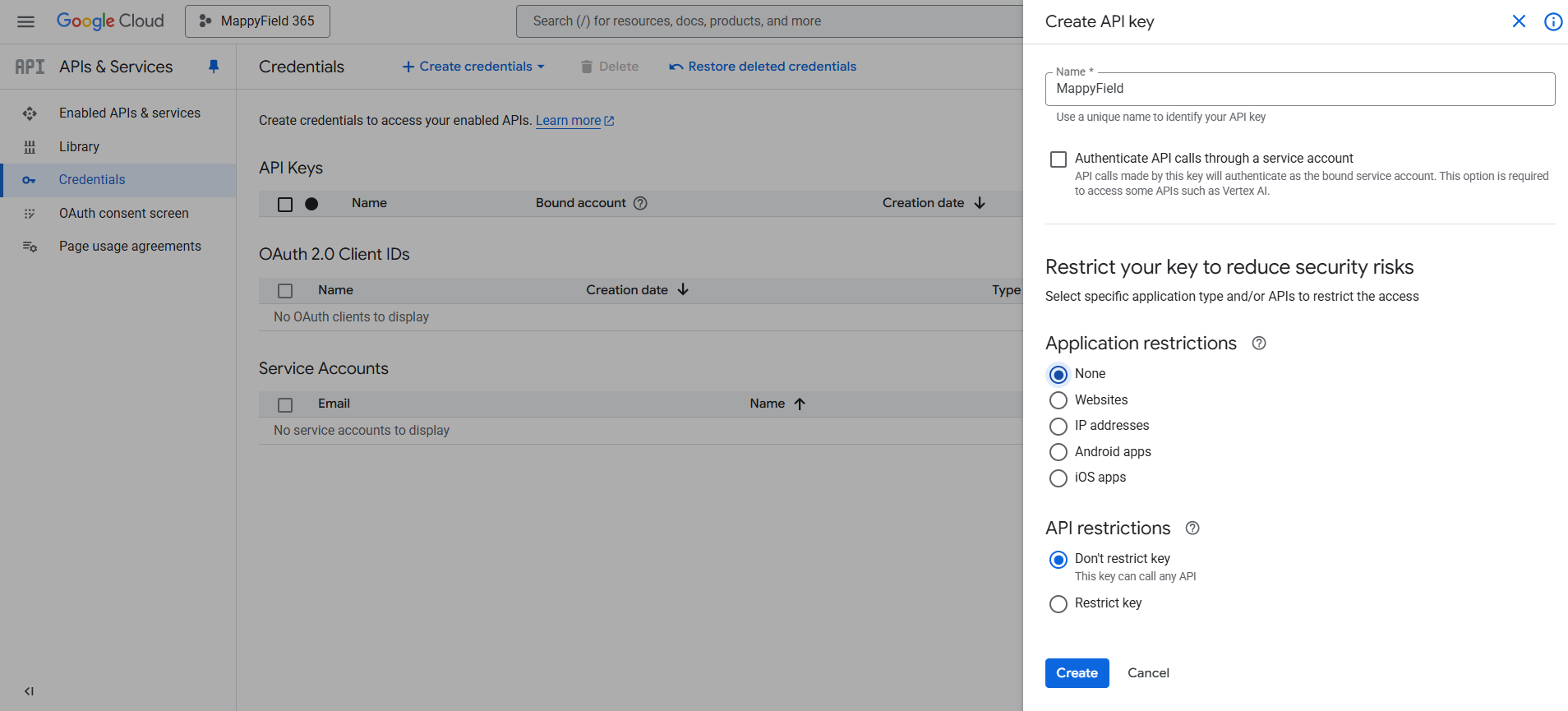
Task: Click the search bar for resources
Action: point(769,21)
